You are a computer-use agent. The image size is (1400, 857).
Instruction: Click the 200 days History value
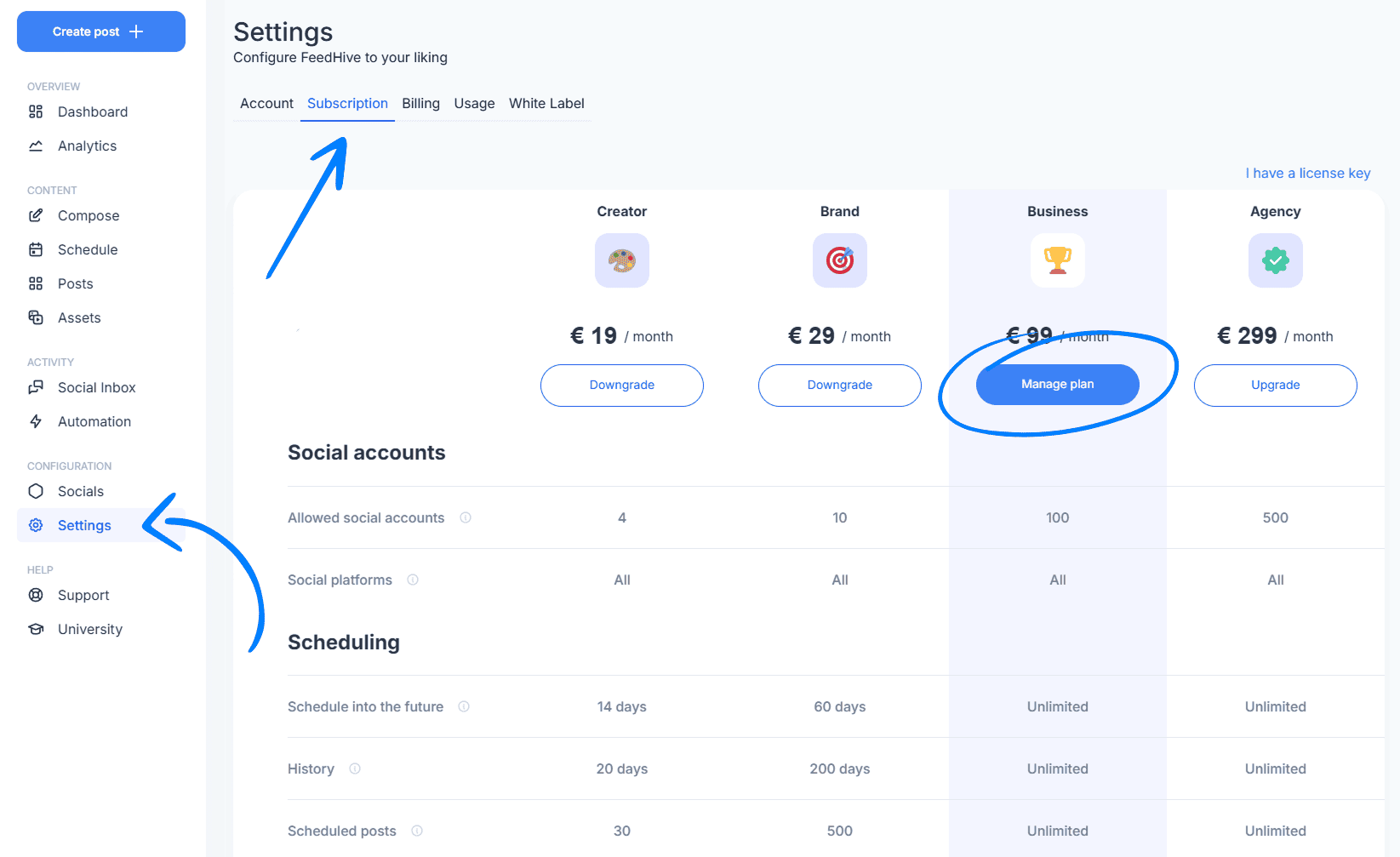(840, 768)
